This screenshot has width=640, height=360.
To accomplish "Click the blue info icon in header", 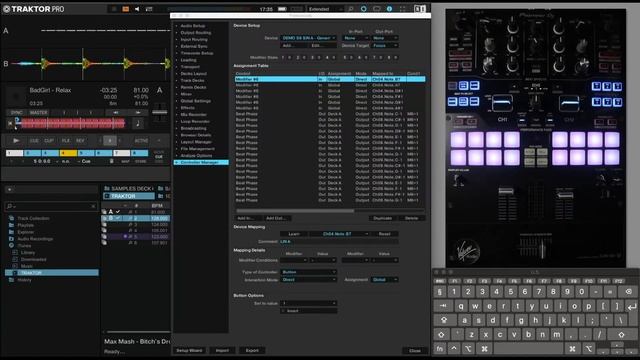I will (x=389, y=9).
